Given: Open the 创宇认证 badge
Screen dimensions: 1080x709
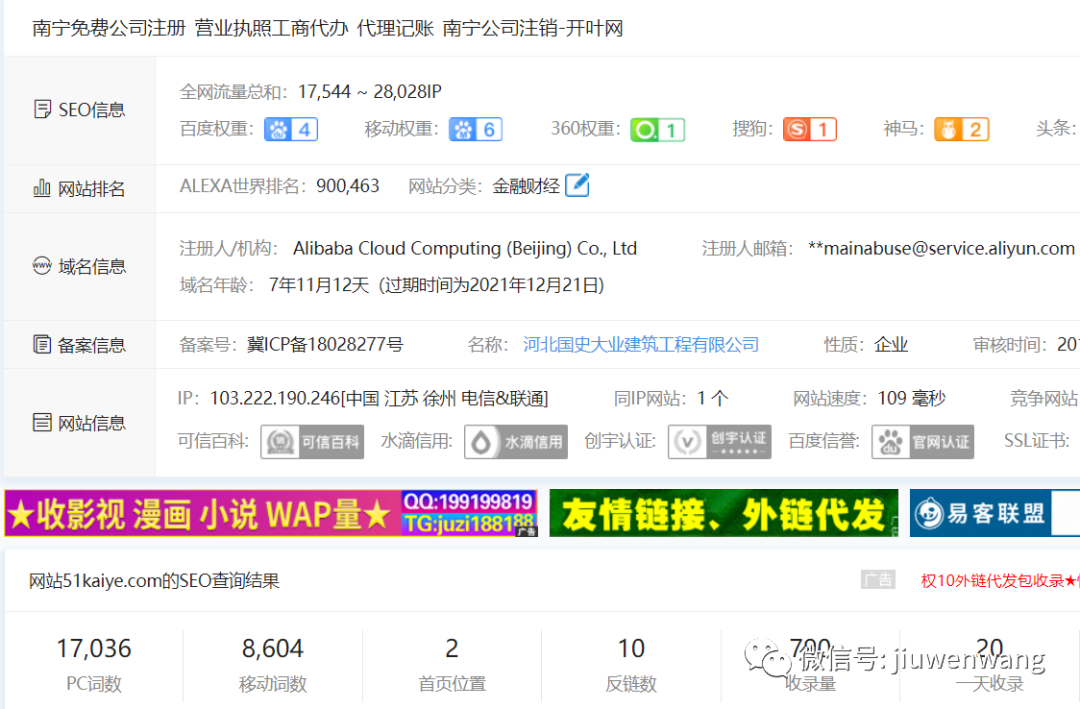Looking at the screenshot, I should [x=719, y=442].
